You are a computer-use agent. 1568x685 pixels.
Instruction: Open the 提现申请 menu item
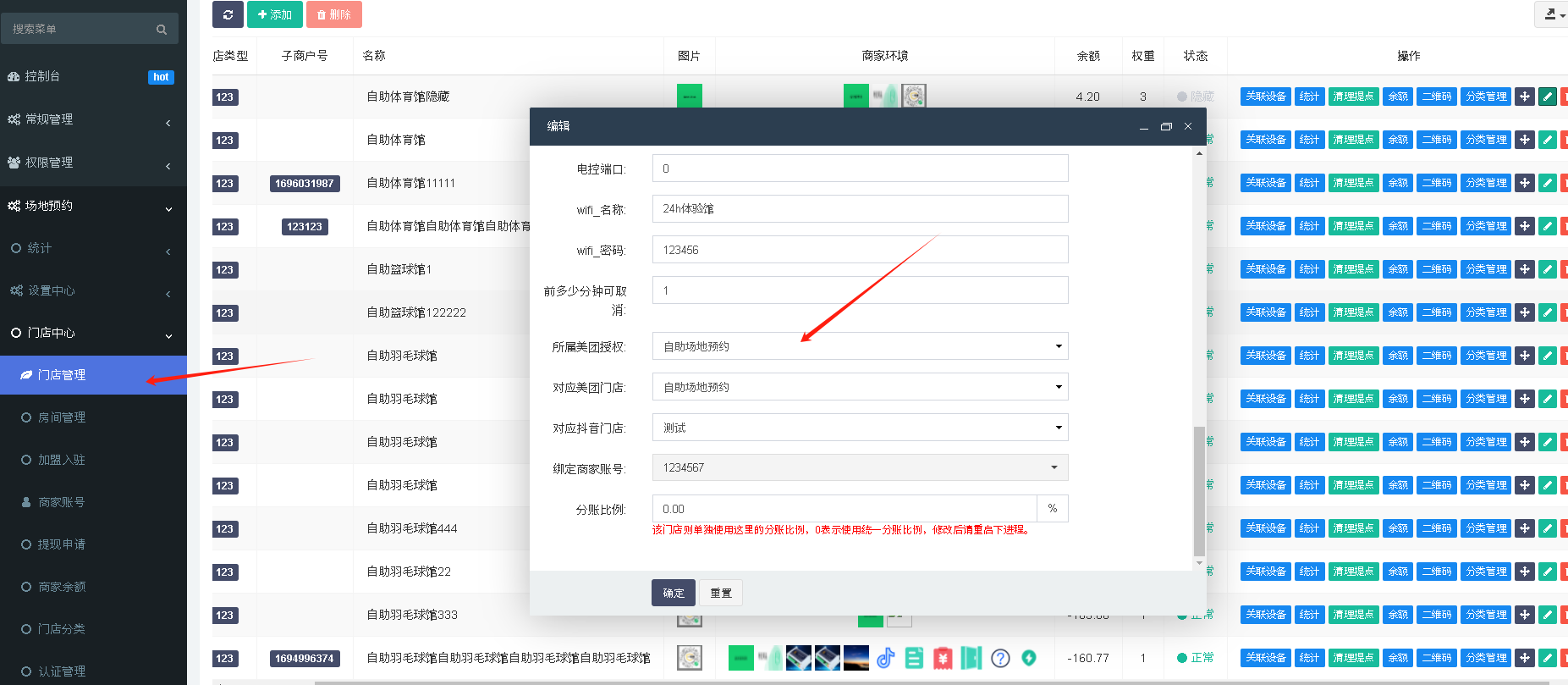93,544
